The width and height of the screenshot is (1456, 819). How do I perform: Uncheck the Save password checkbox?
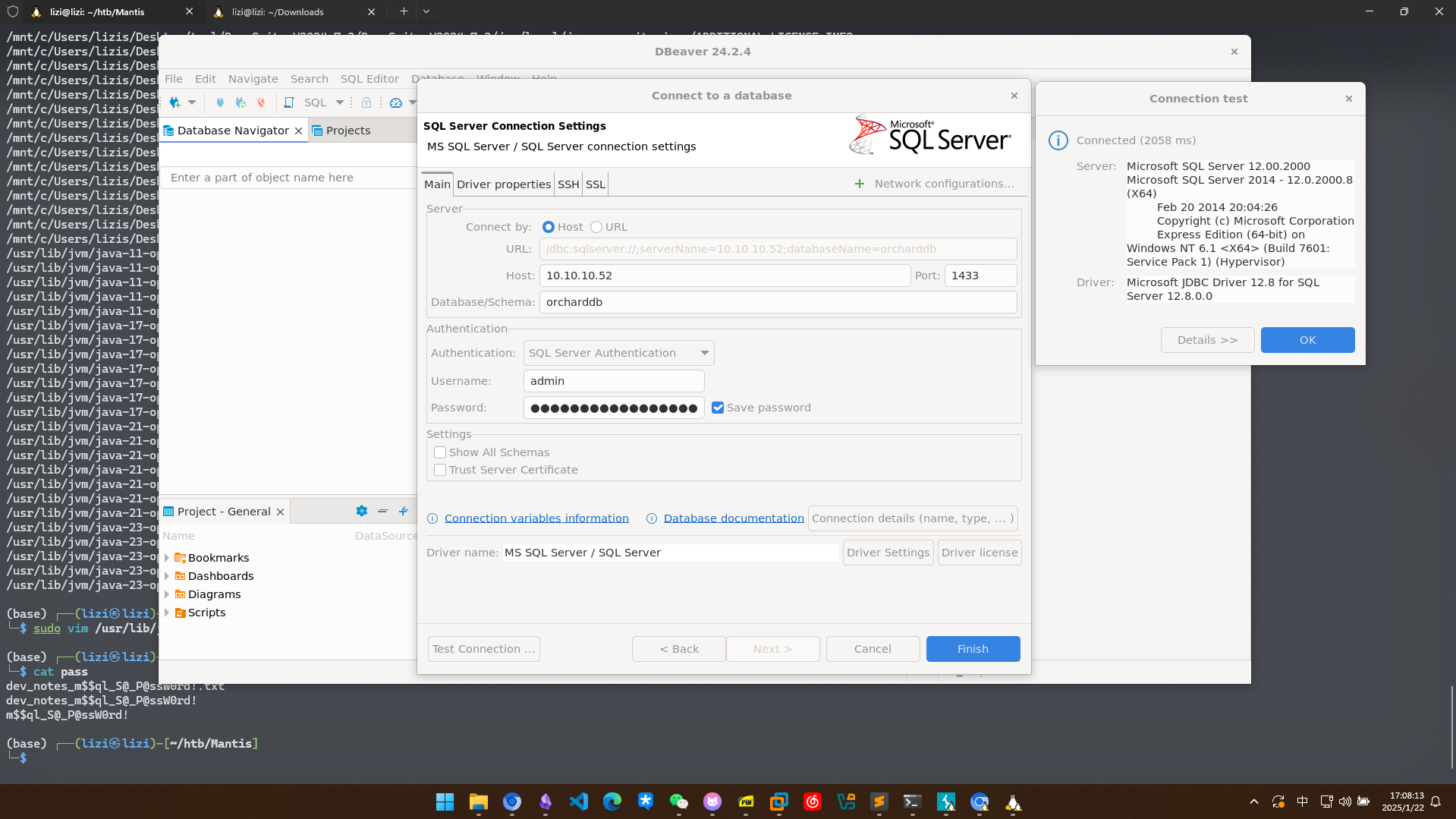coord(718,408)
